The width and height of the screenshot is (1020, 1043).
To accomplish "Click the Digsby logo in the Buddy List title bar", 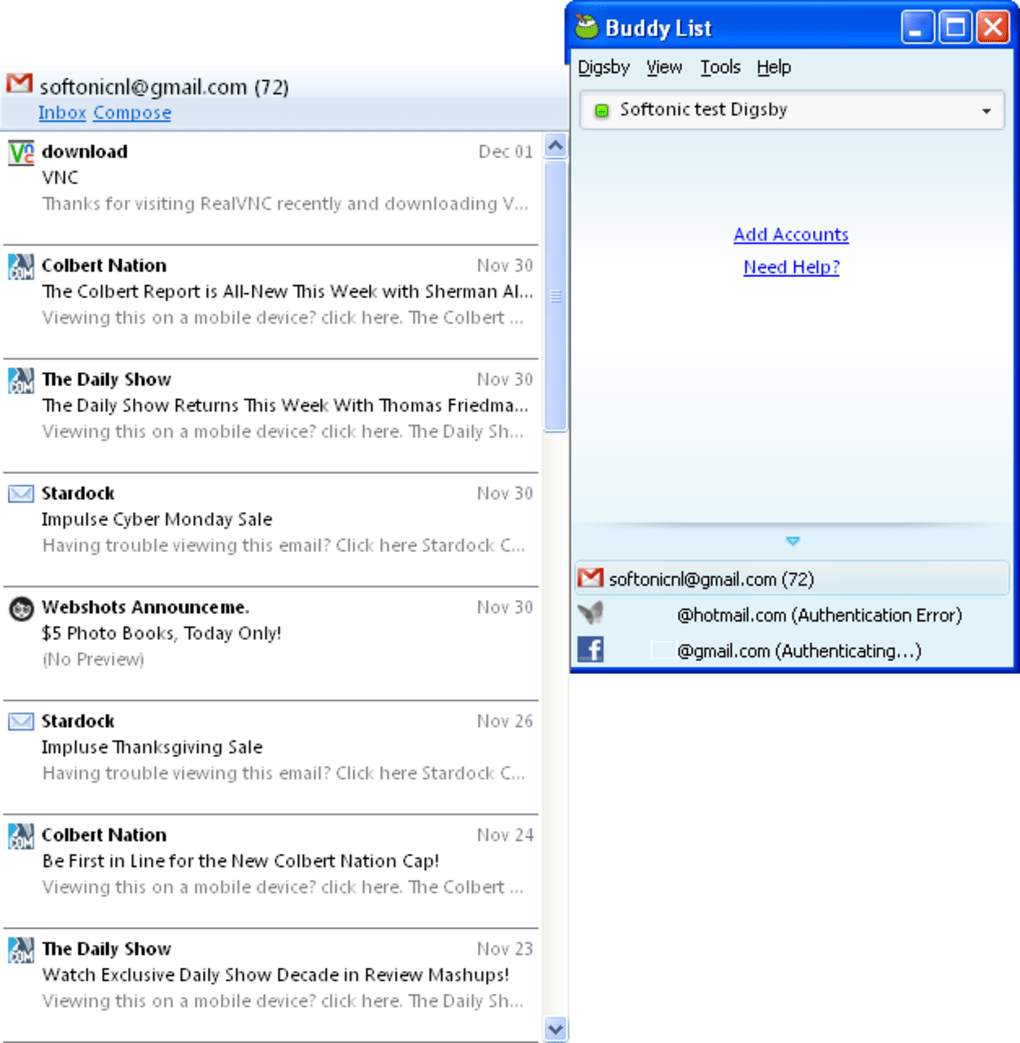I will 587,27.
